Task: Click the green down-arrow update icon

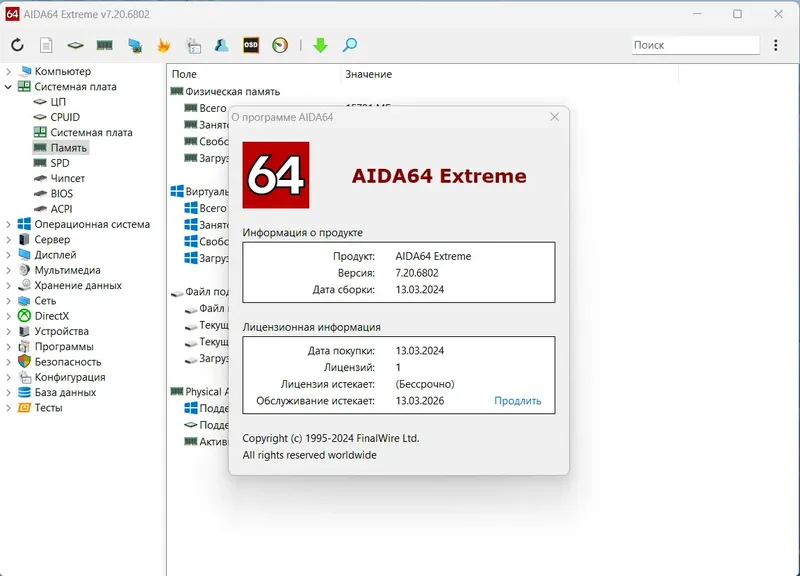Action: 320,45
